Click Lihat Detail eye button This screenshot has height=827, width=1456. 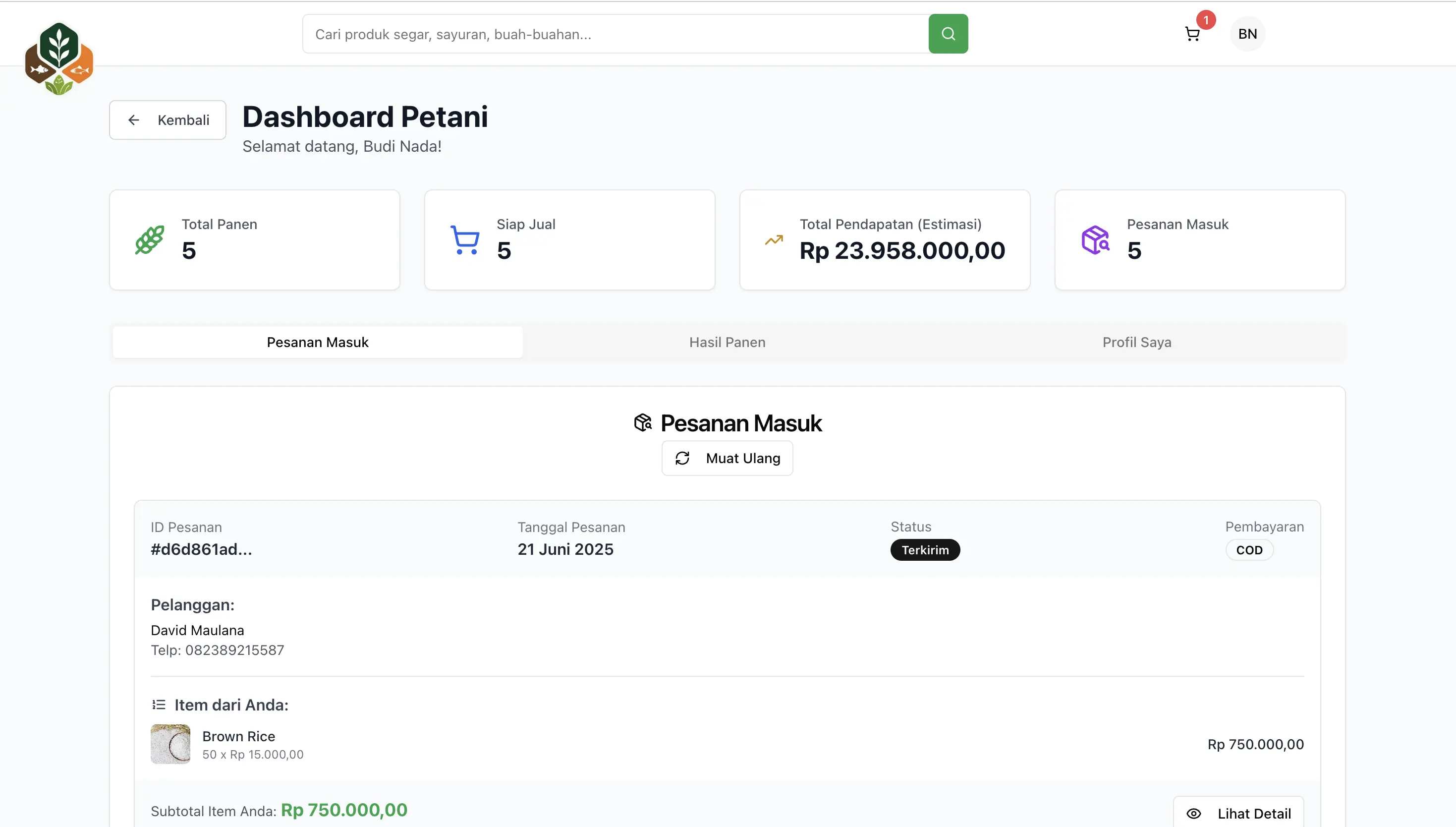1238,813
